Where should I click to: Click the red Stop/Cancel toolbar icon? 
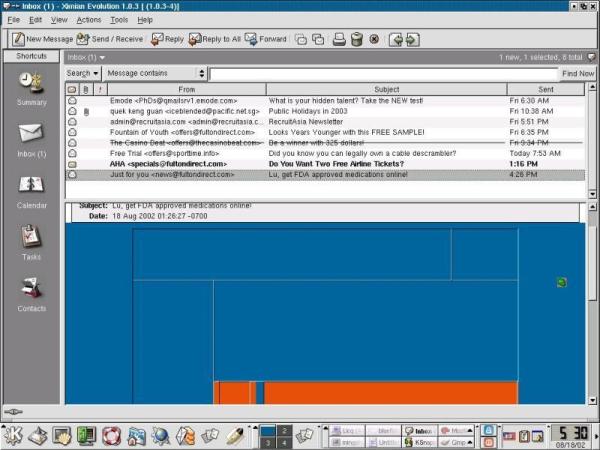374,39
